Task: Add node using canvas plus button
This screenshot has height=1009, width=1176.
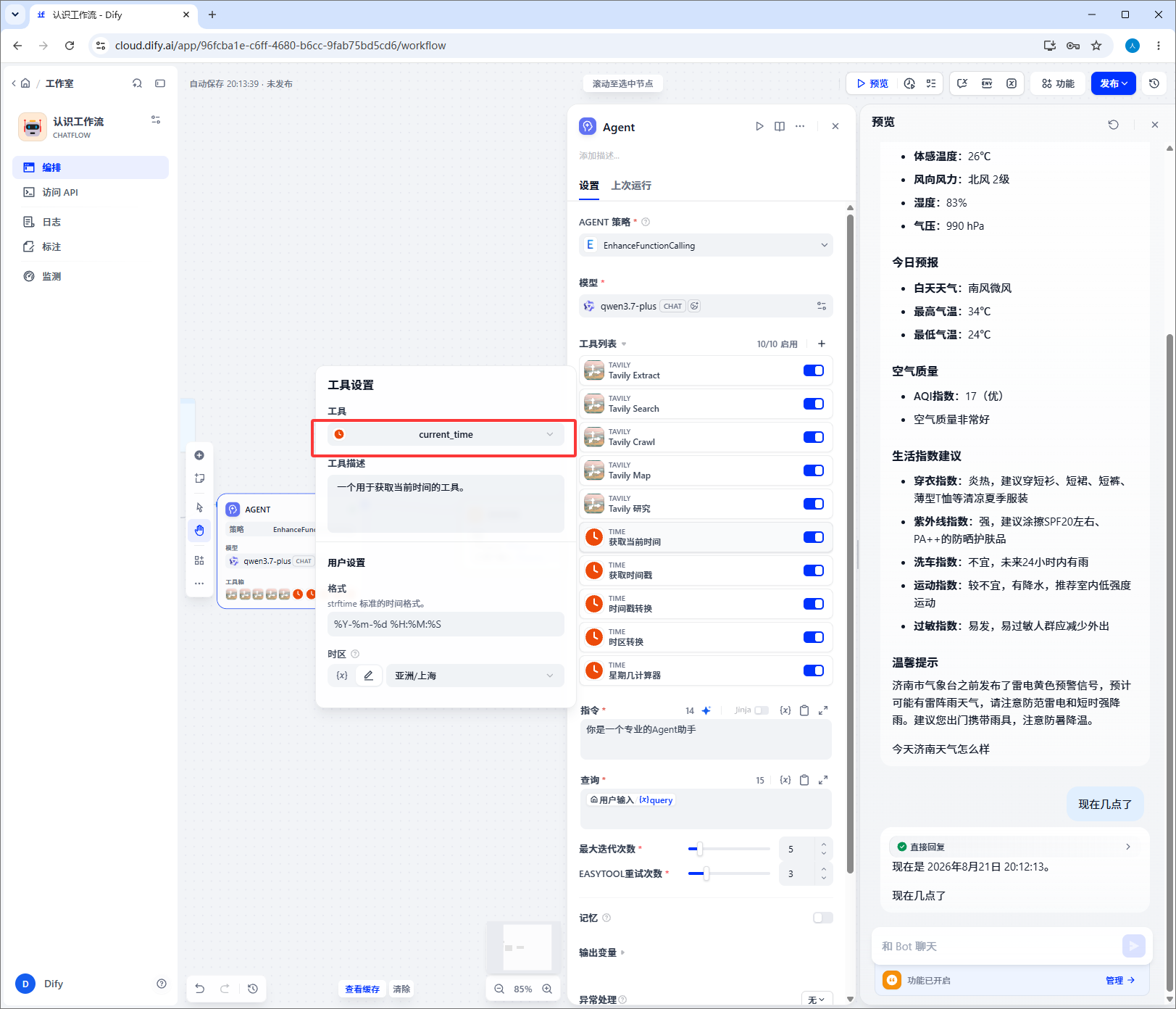Action: point(199,455)
